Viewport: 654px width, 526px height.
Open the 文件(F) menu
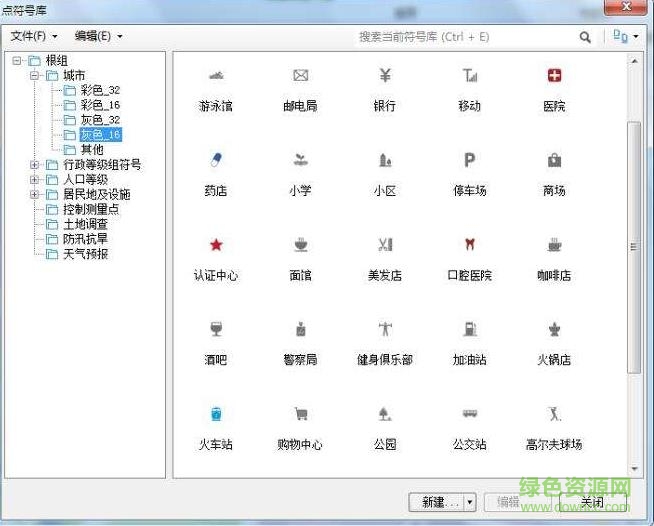[x=34, y=37]
